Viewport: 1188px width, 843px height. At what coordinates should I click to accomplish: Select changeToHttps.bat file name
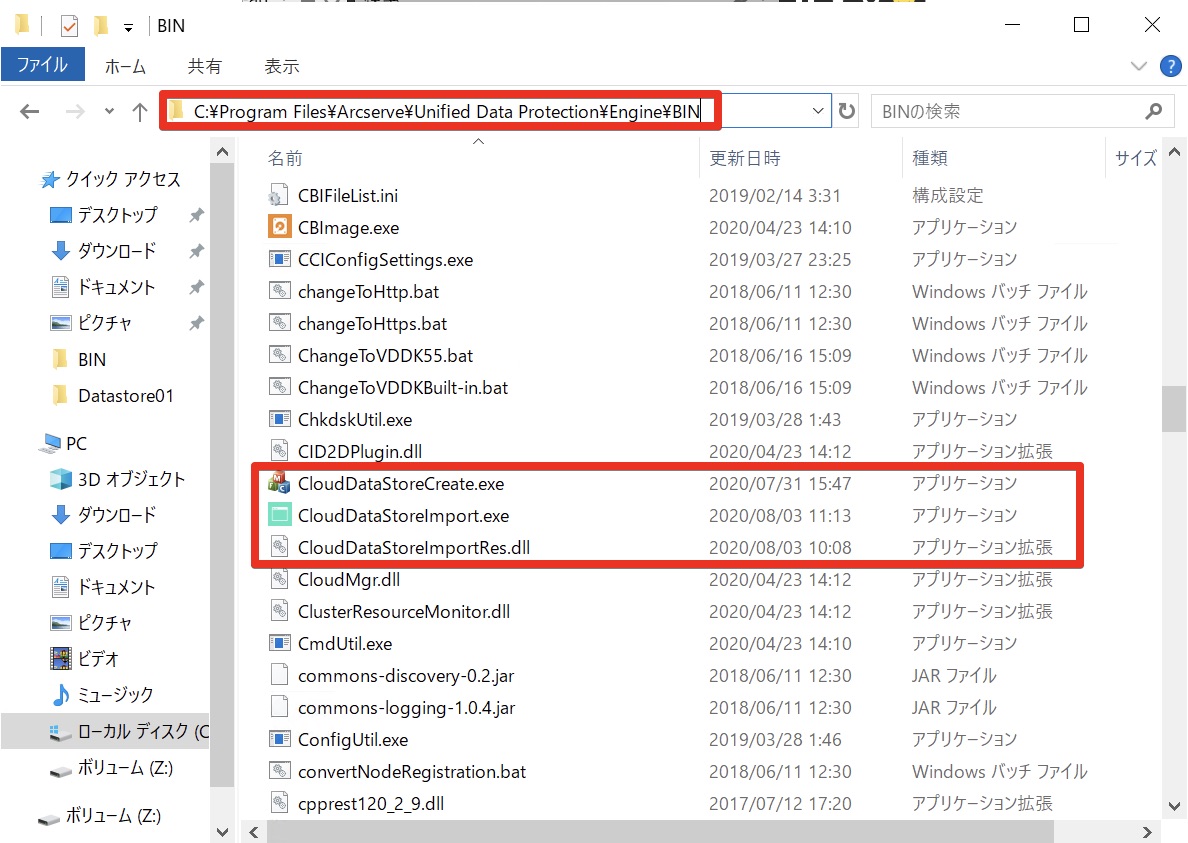(372, 324)
